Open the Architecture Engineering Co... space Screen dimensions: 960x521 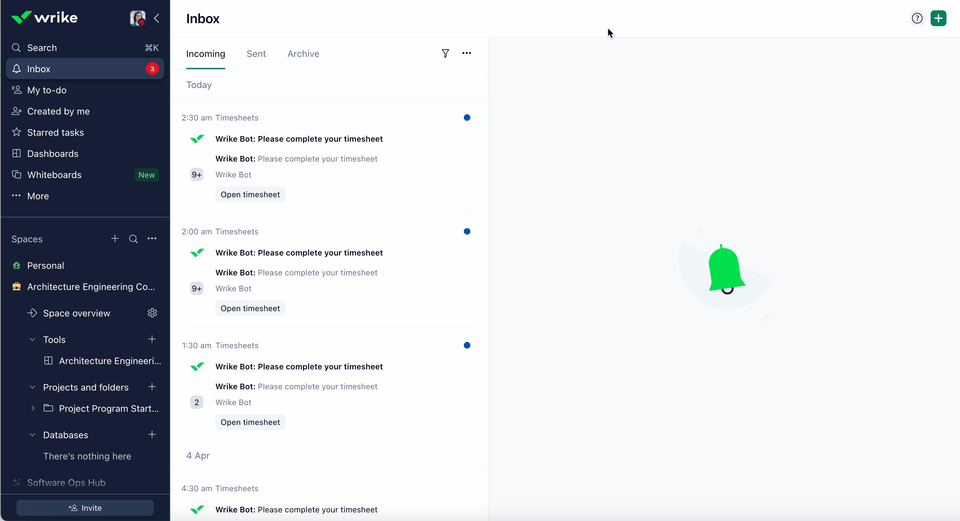point(85,287)
